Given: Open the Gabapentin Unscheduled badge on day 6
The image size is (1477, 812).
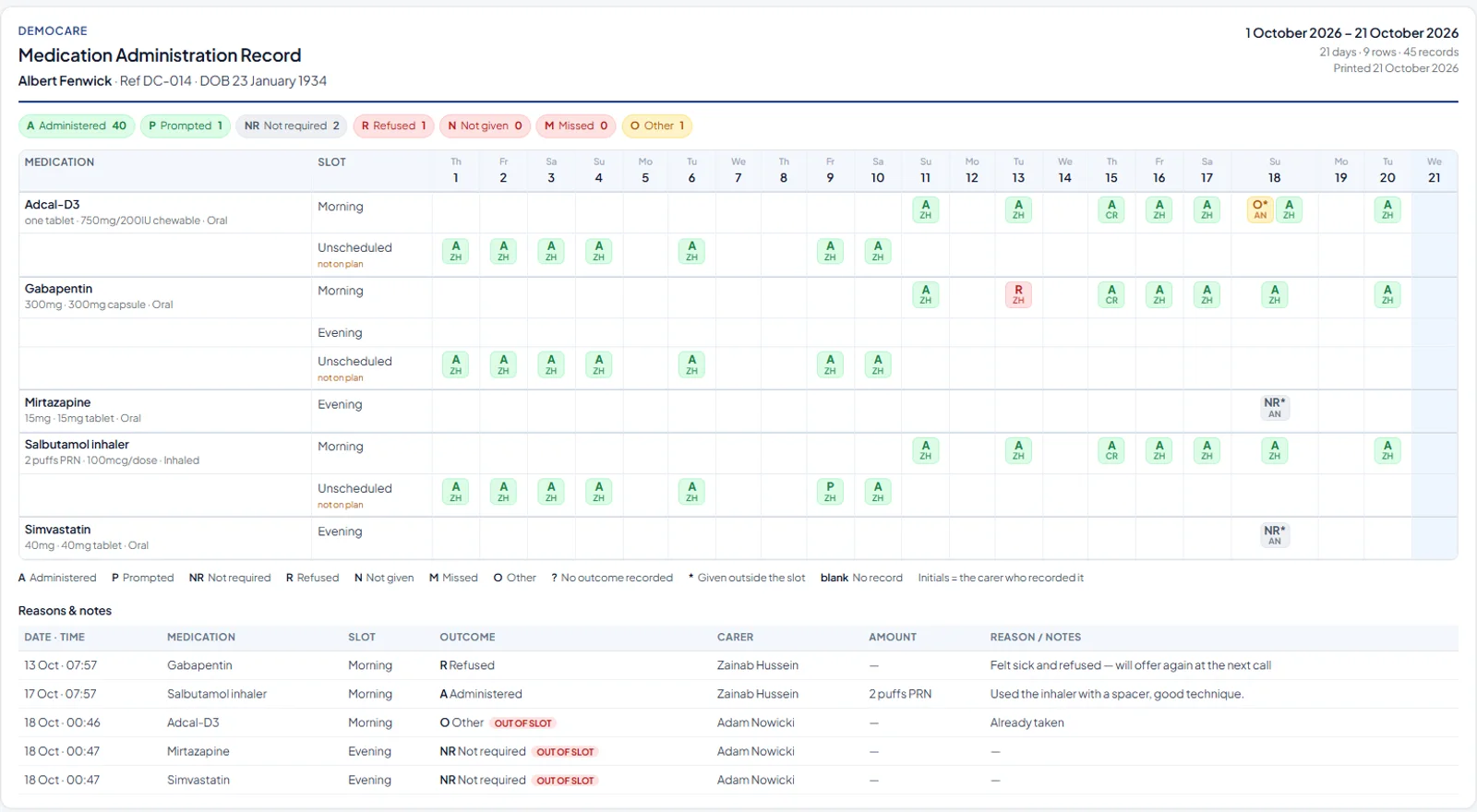Looking at the screenshot, I should pyautogui.click(x=691, y=364).
